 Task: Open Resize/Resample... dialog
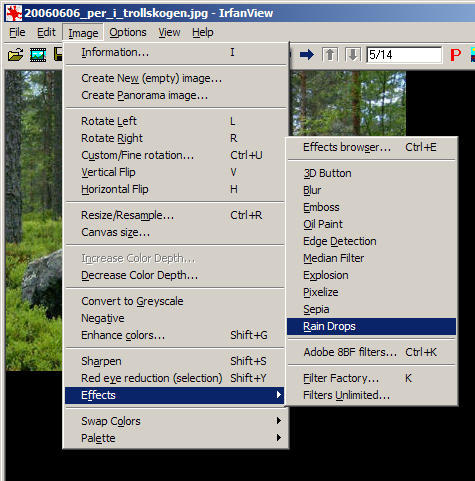coord(176,215)
